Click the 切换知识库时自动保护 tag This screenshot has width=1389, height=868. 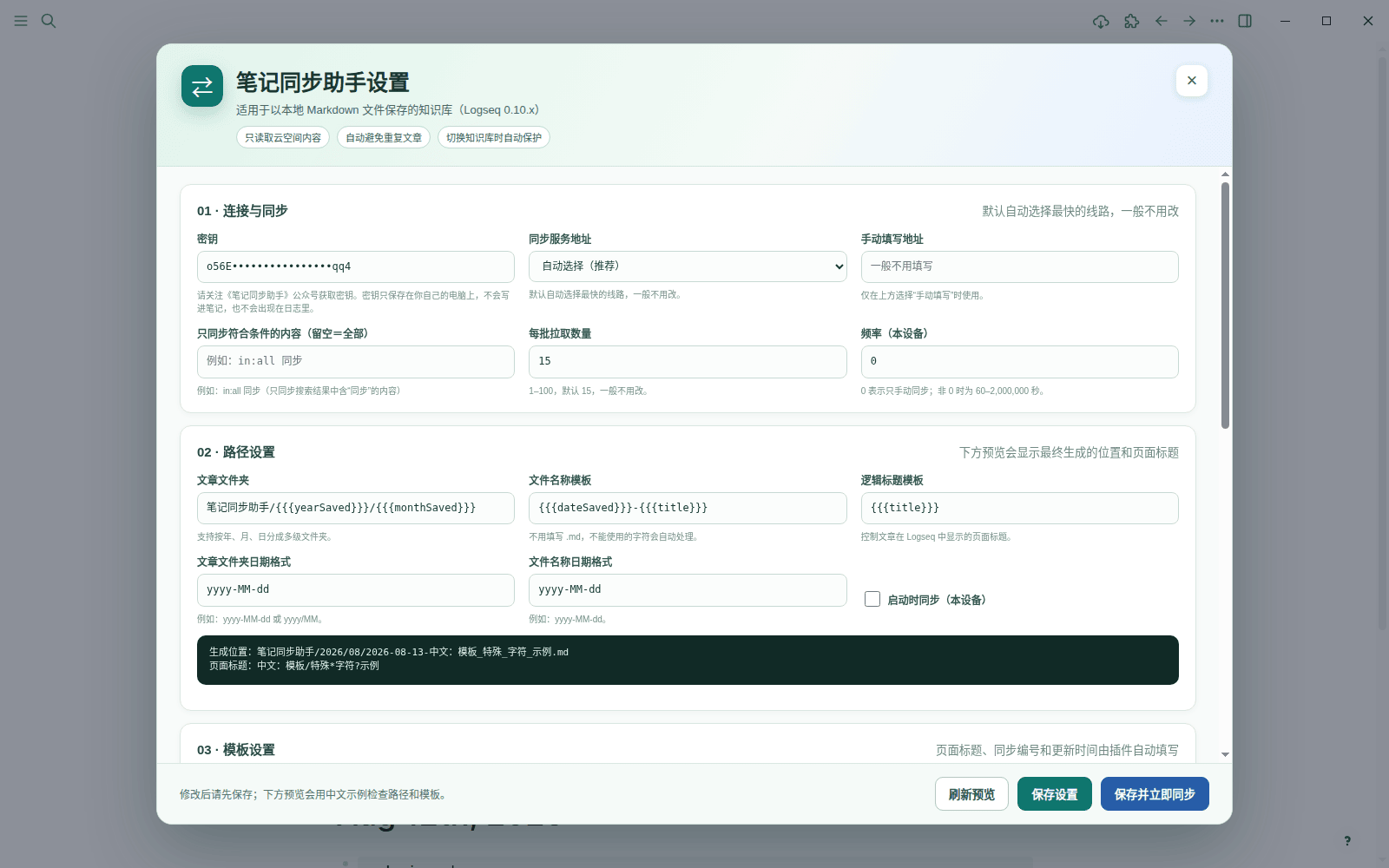coord(494,137)
